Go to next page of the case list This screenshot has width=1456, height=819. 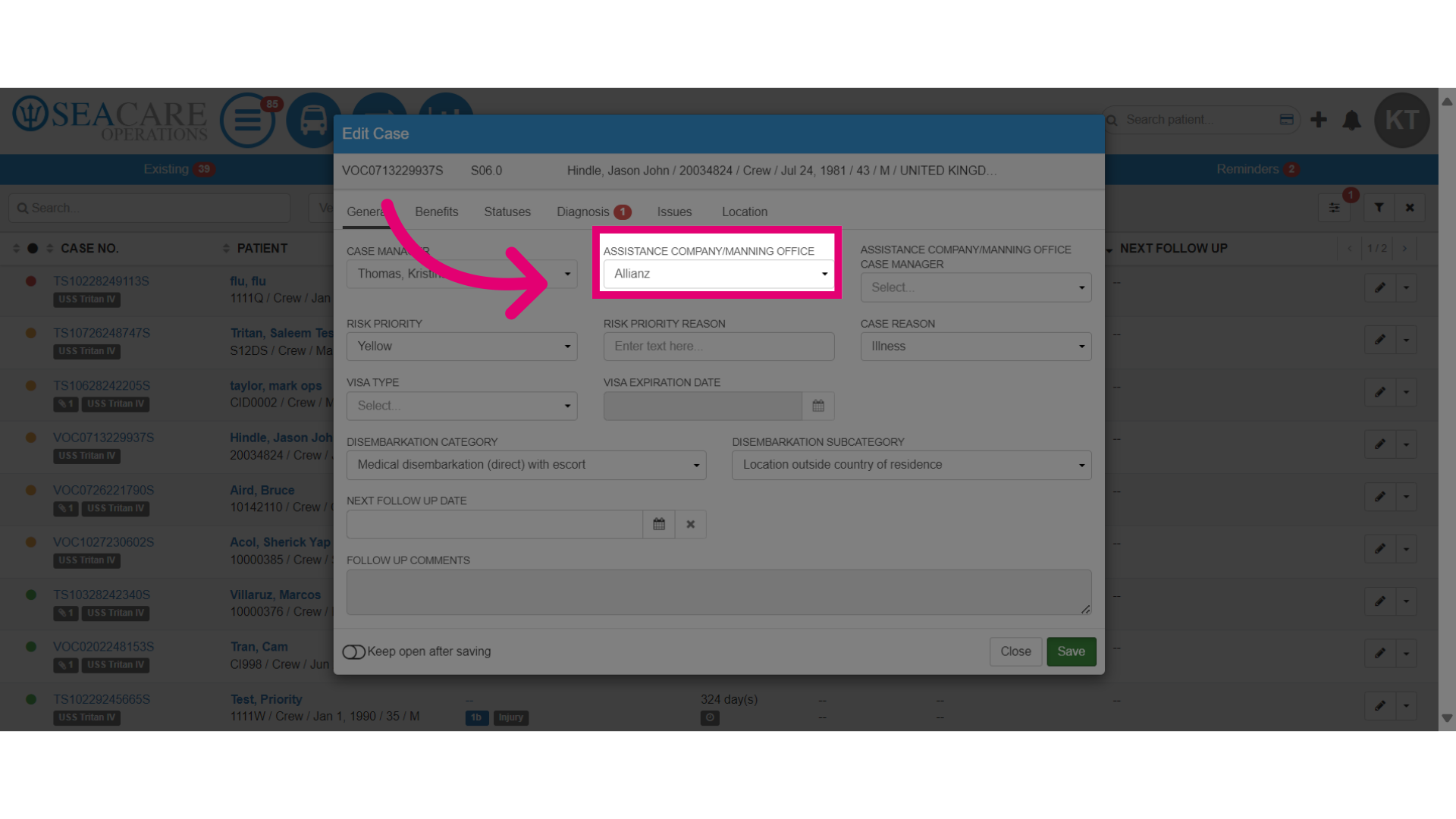click(x=1404, y=249)
